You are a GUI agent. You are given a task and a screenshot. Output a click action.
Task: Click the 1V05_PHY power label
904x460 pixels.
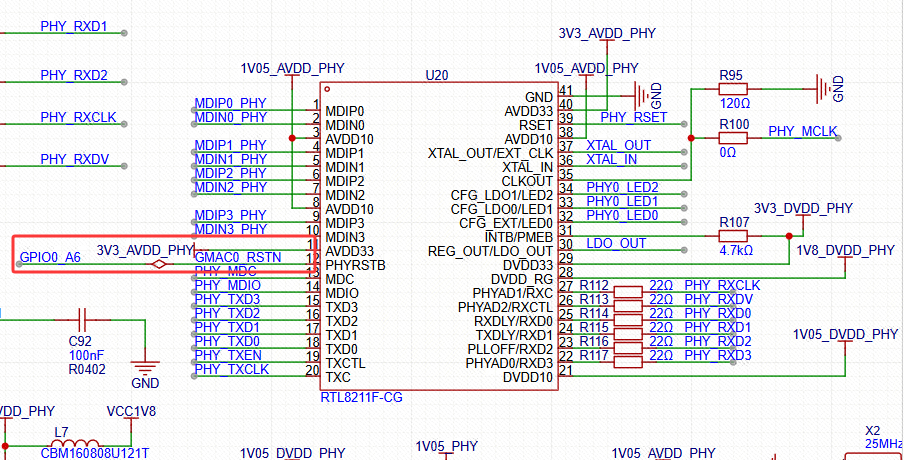pyautogui.click(x=447, y=446)
